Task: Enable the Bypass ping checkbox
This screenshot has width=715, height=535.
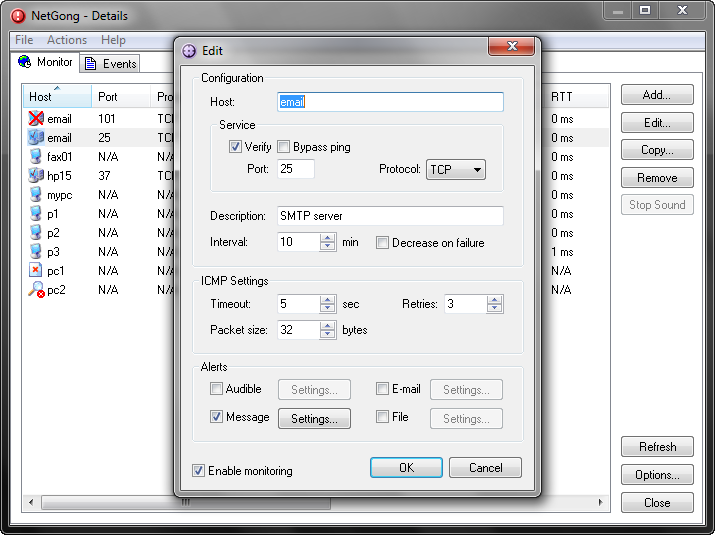Action: 284,147
